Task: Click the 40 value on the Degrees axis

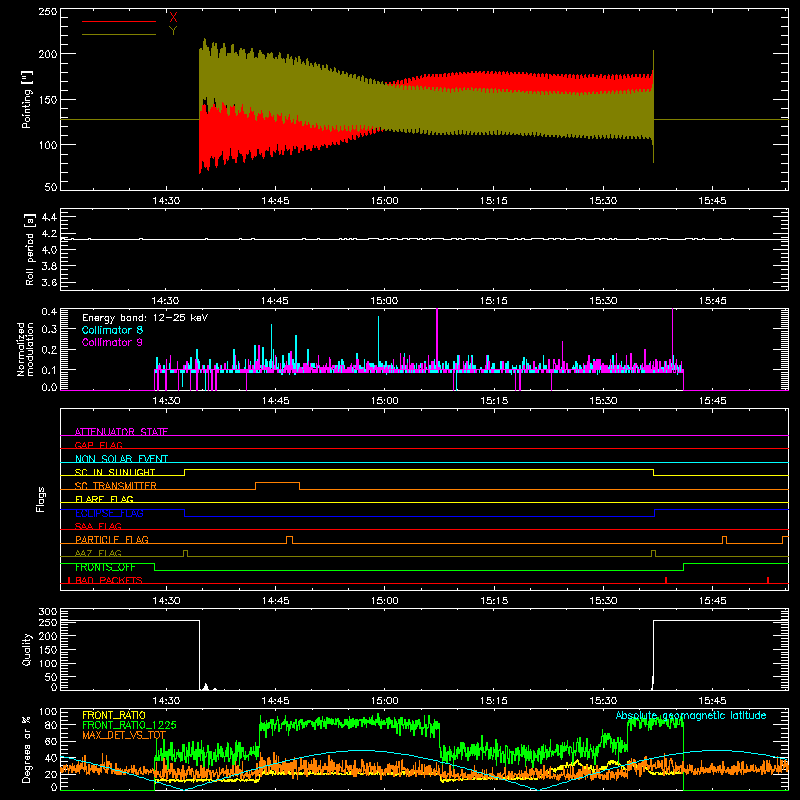Action: click(x=51, y=759)
